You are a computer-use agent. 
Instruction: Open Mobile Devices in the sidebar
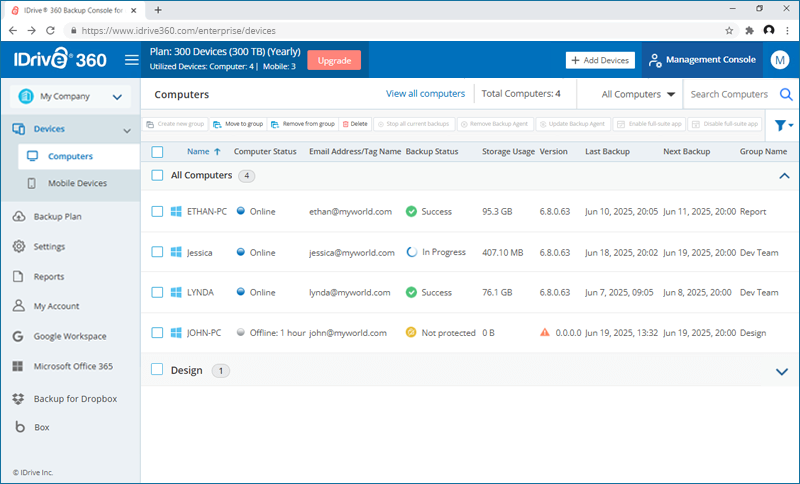coord(78,183)
